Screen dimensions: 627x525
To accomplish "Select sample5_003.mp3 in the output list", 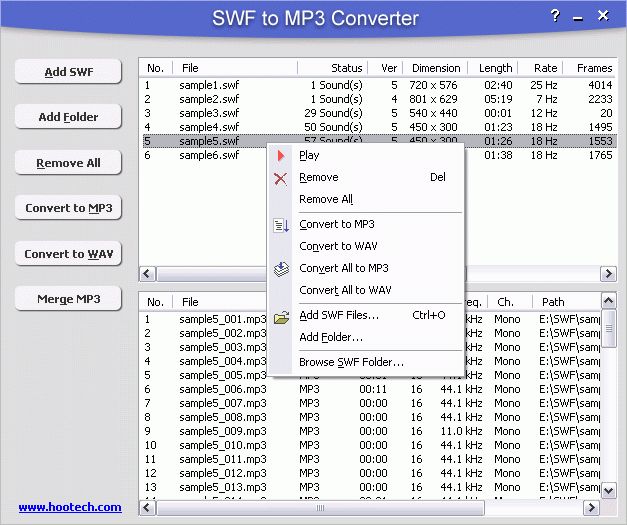I will [x=223, y=347].
